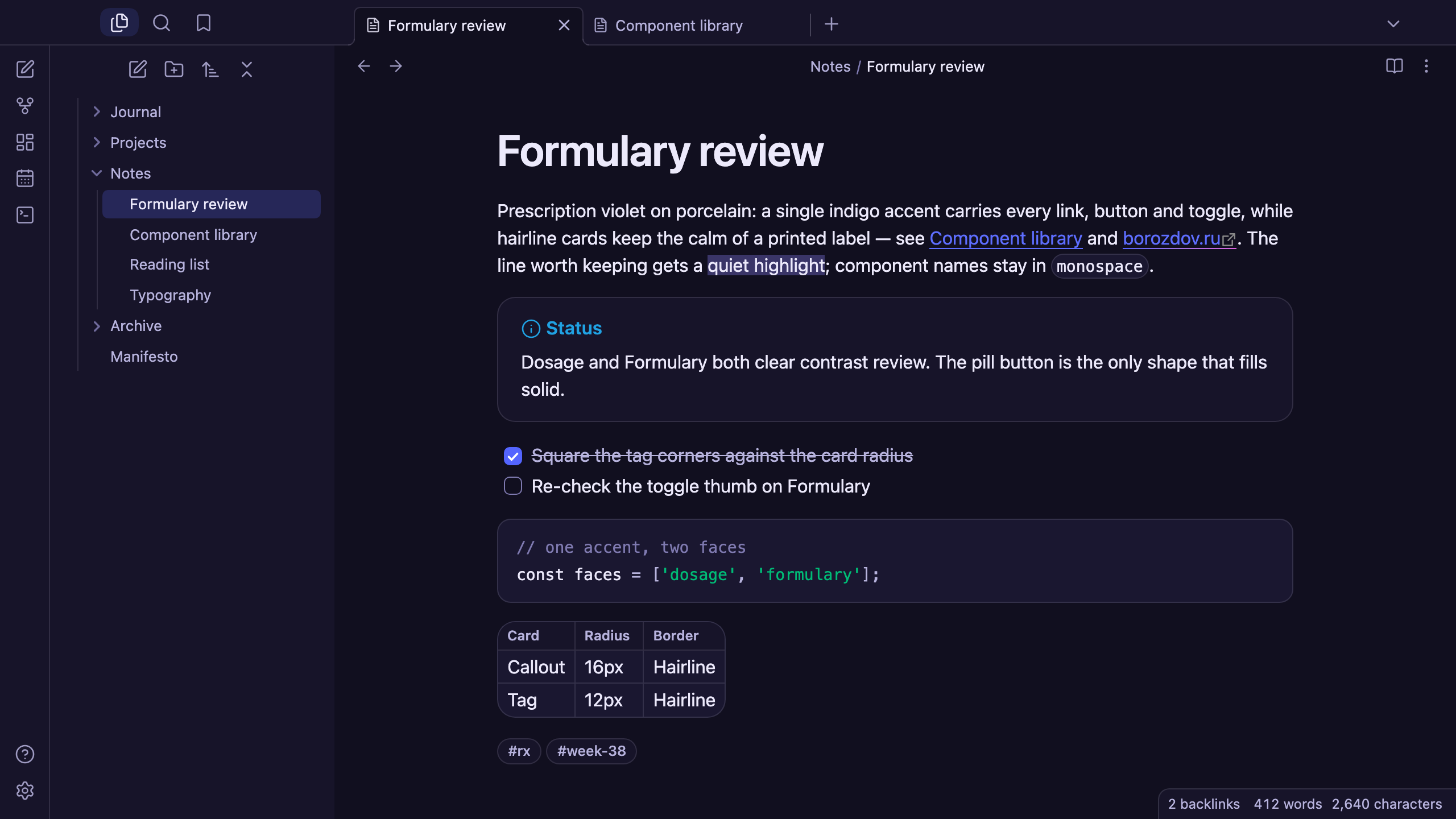1456x819 pixels.
Task: Click new note icon in explorer toolbar
Action: 138,69
